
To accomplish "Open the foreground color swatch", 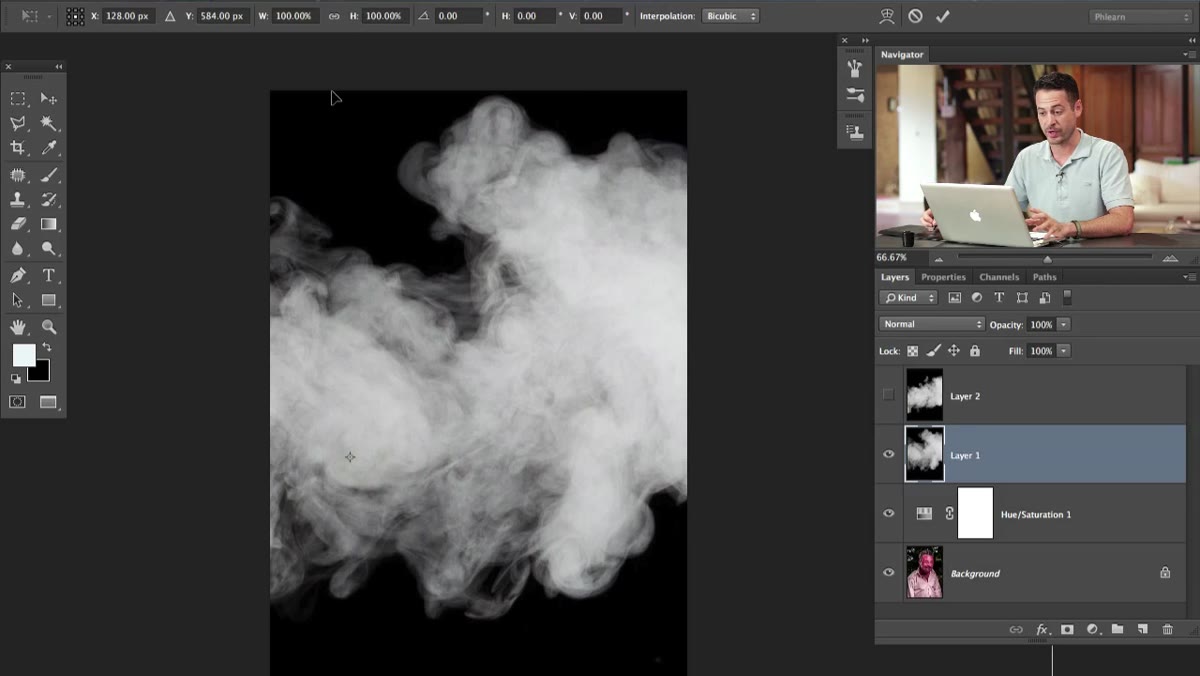I will tap(22, 354).
